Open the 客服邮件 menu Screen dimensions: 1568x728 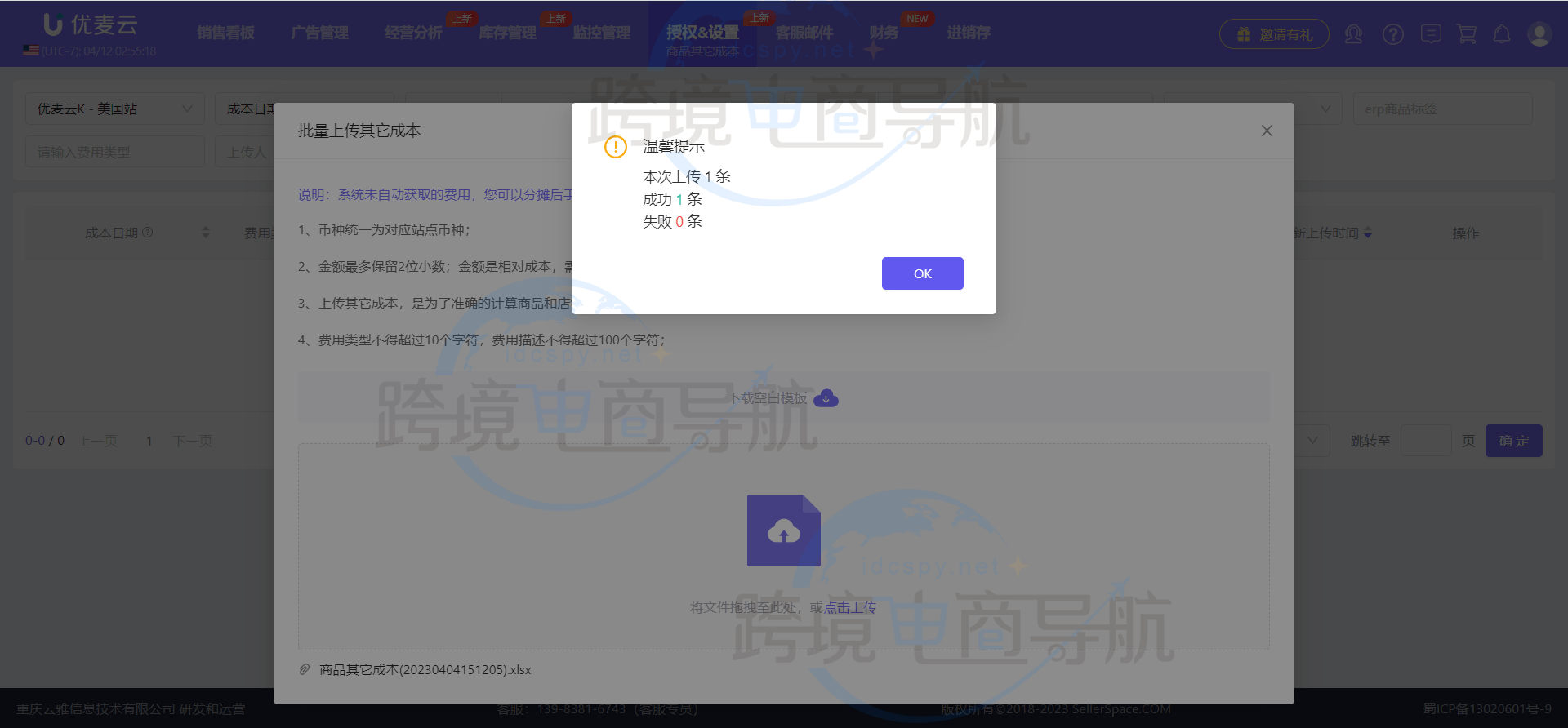(804, 33)
